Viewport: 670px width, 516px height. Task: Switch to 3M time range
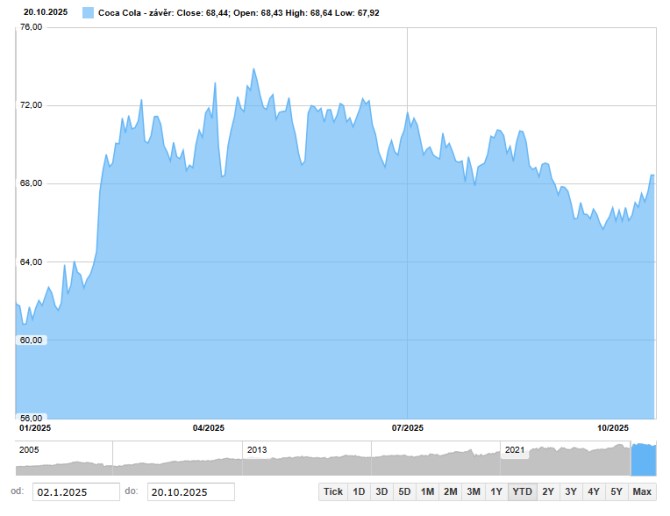473,491
